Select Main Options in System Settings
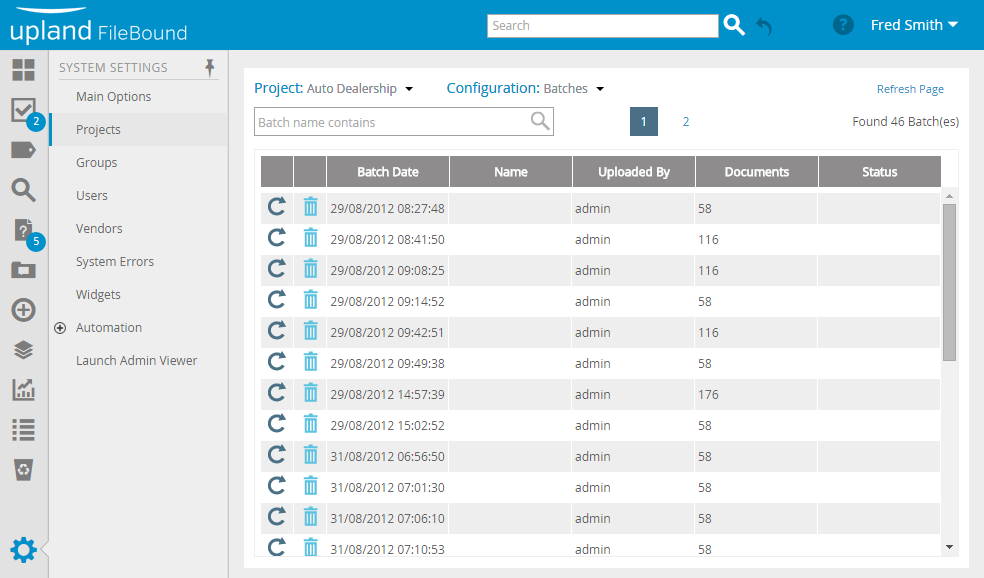This screenshot has width=984, height=578. pos(113,97)
